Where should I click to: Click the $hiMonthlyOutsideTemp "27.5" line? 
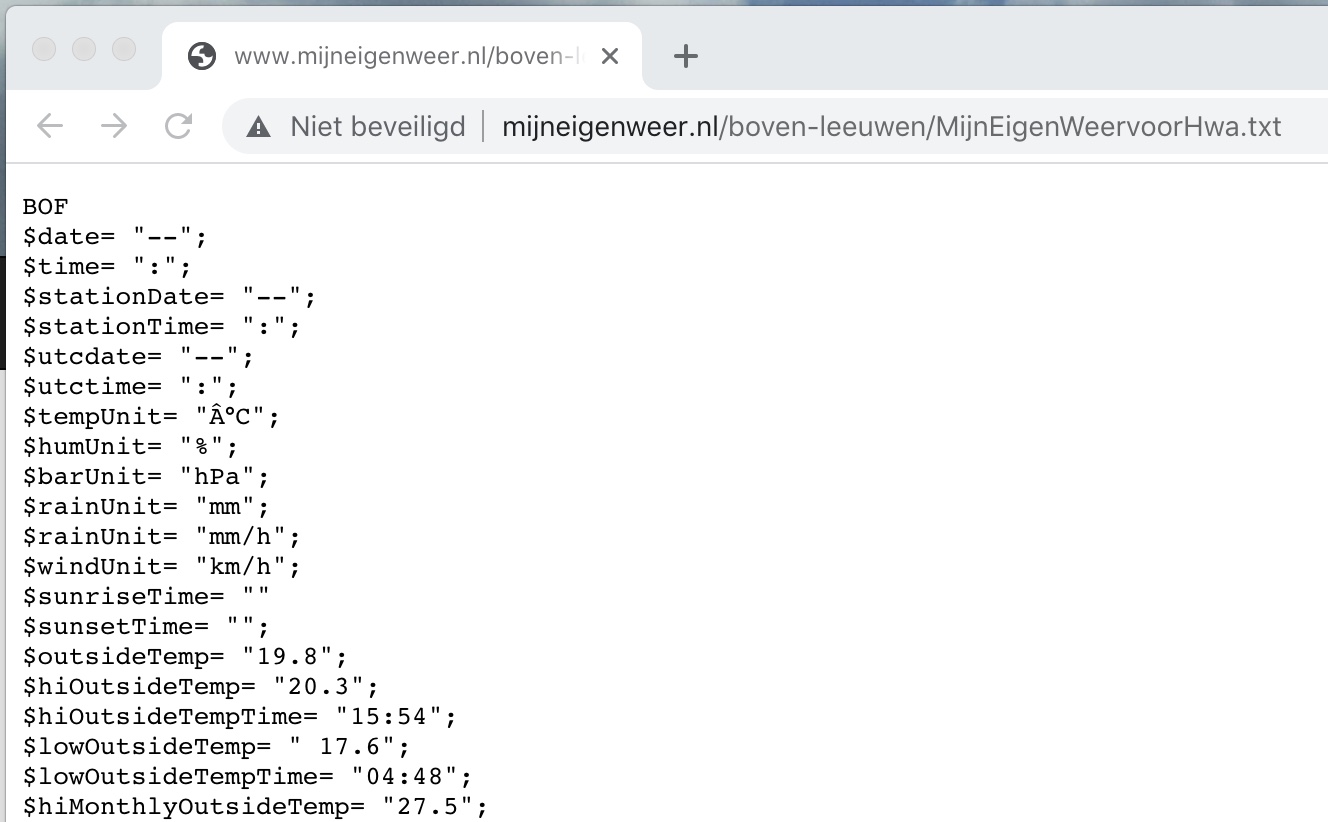pyautogui.click(x=255, y=807)
